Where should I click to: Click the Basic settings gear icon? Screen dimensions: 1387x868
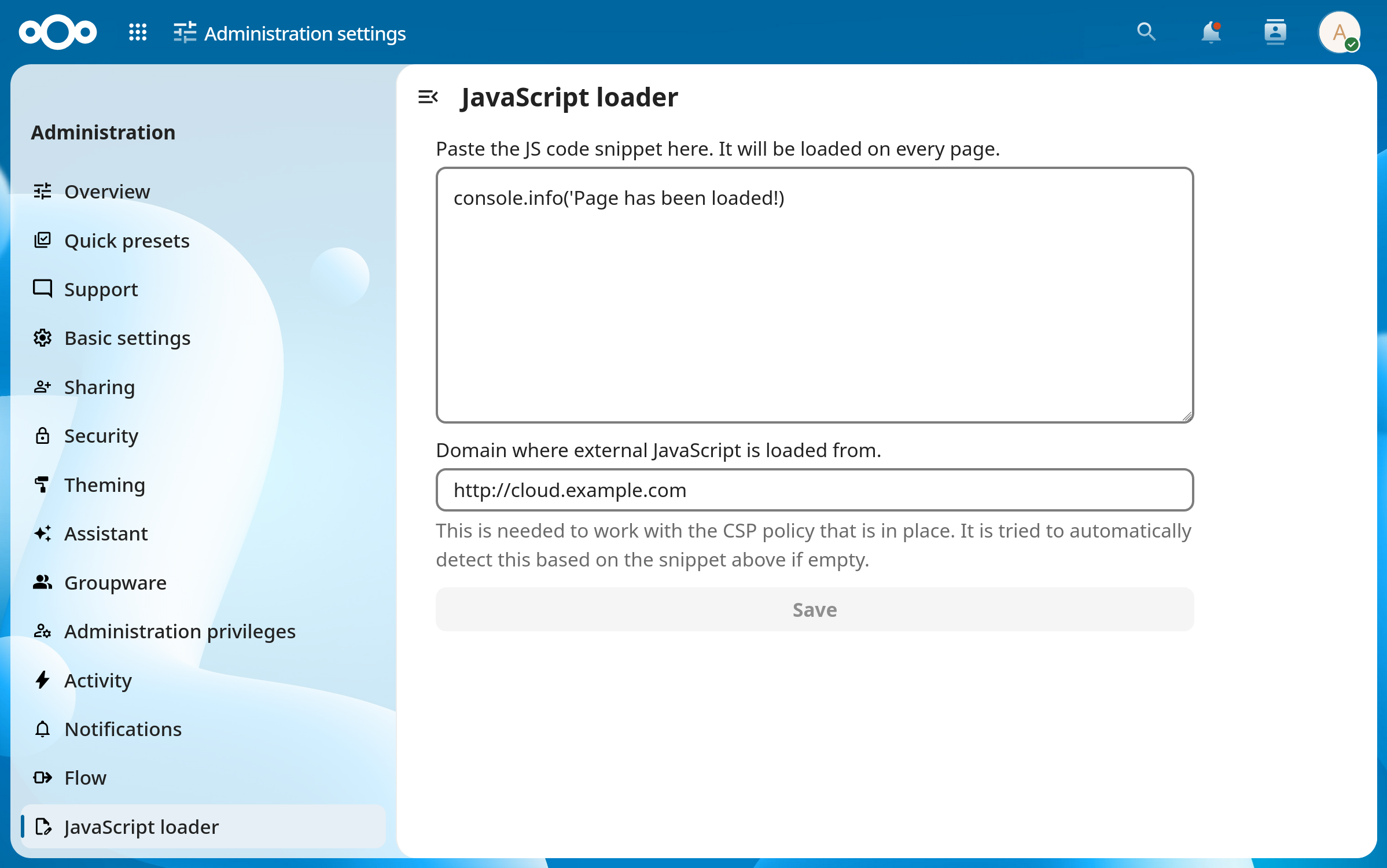click(x=42, y=338)
